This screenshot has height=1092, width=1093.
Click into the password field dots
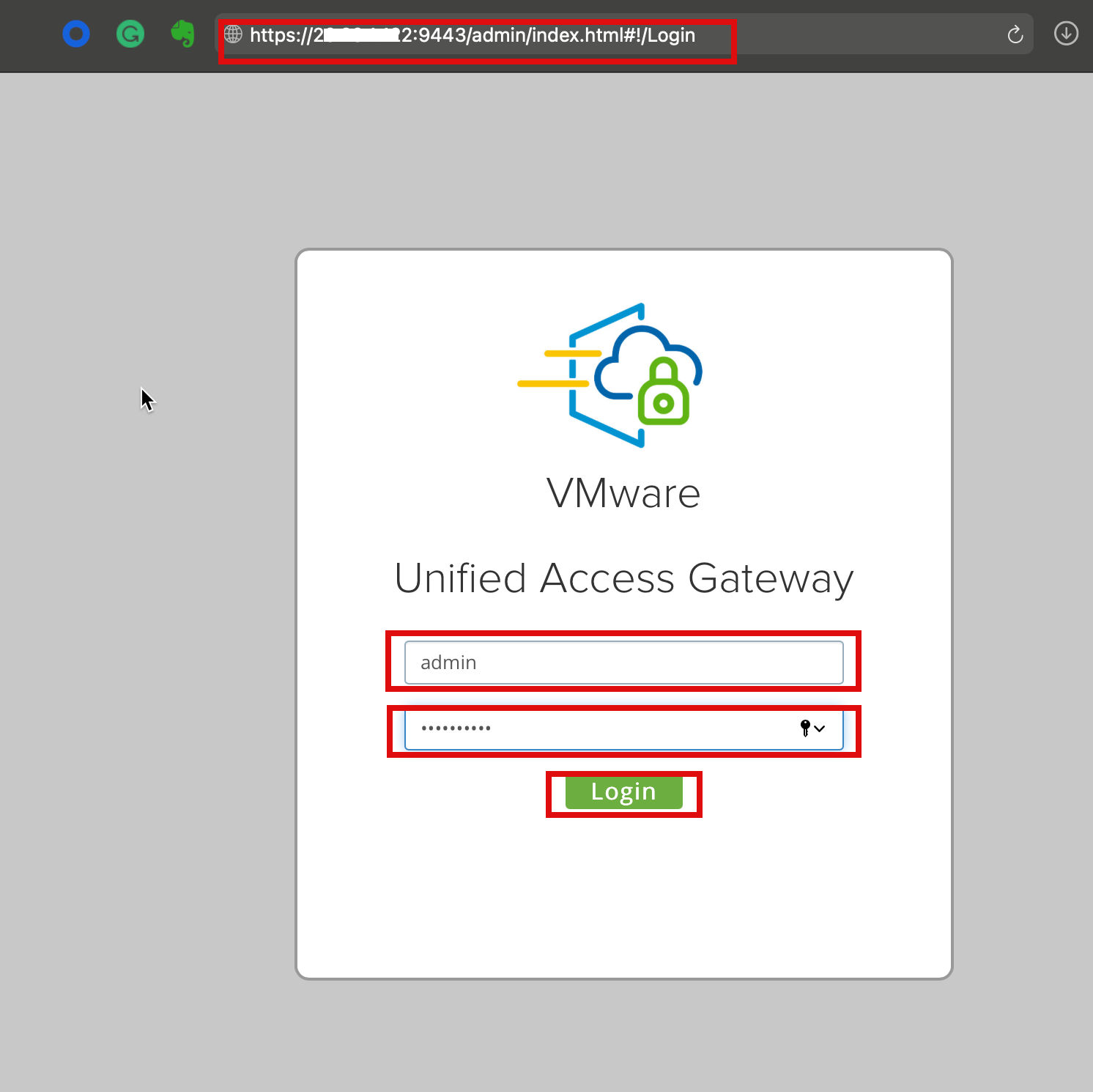[x=456, y=728]
